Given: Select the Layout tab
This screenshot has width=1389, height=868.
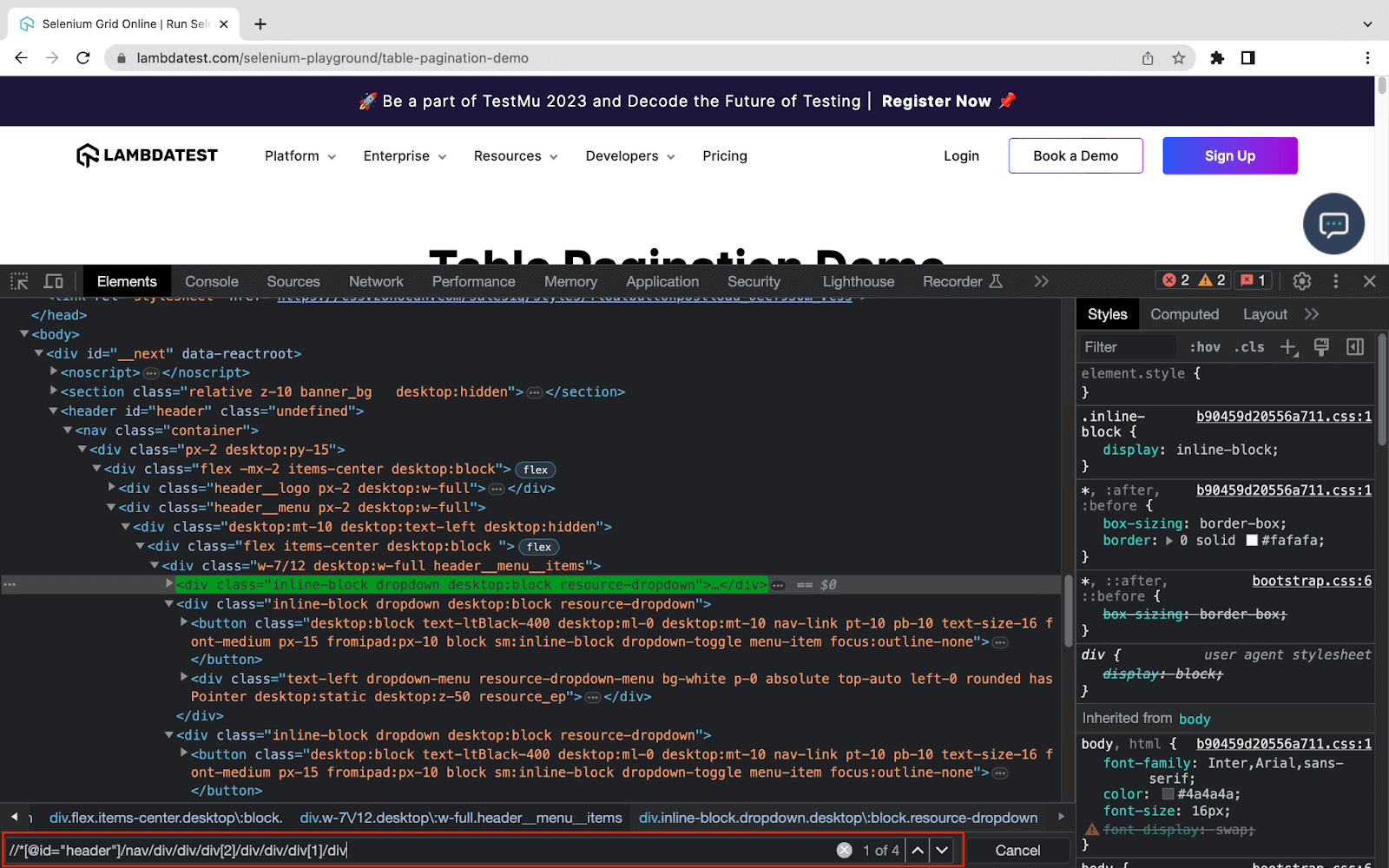Looking at the screenshot, I should pos(1265,314).
